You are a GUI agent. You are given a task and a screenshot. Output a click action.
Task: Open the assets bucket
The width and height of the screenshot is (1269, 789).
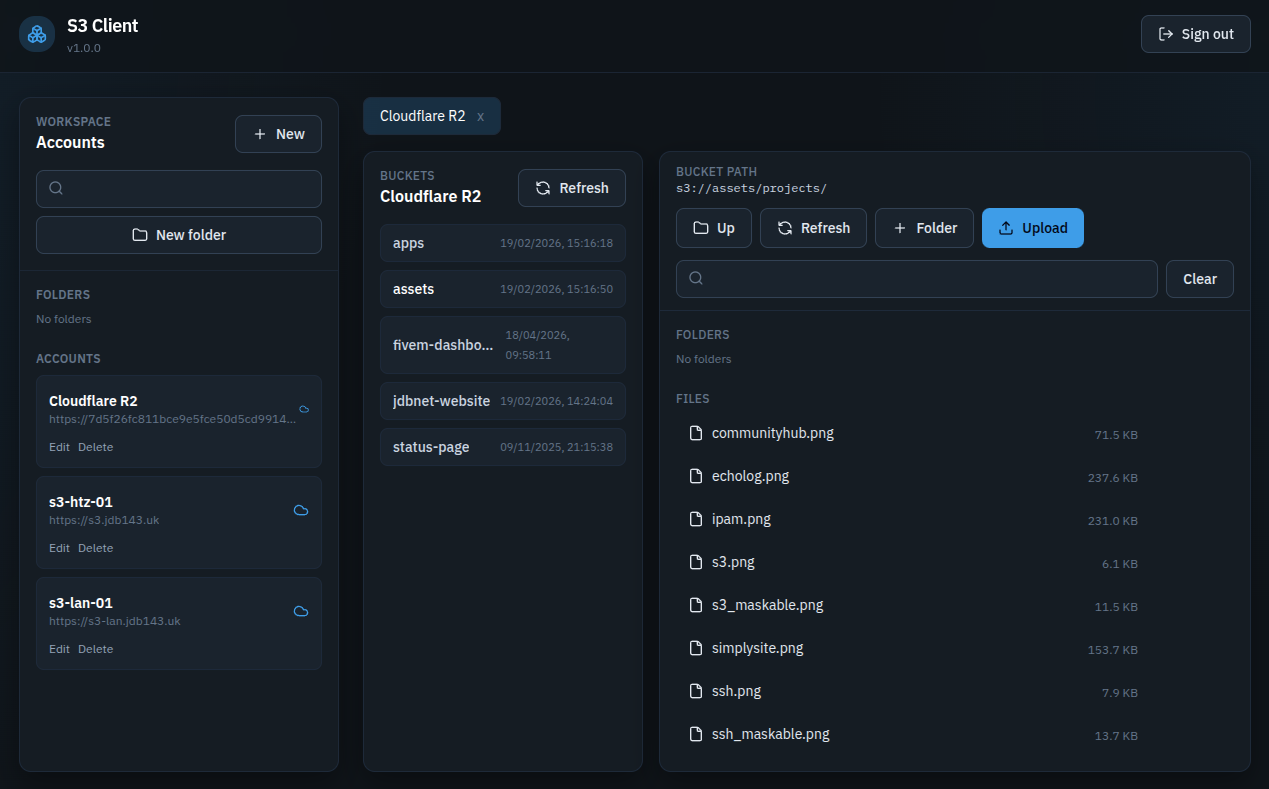click(503, 289)
